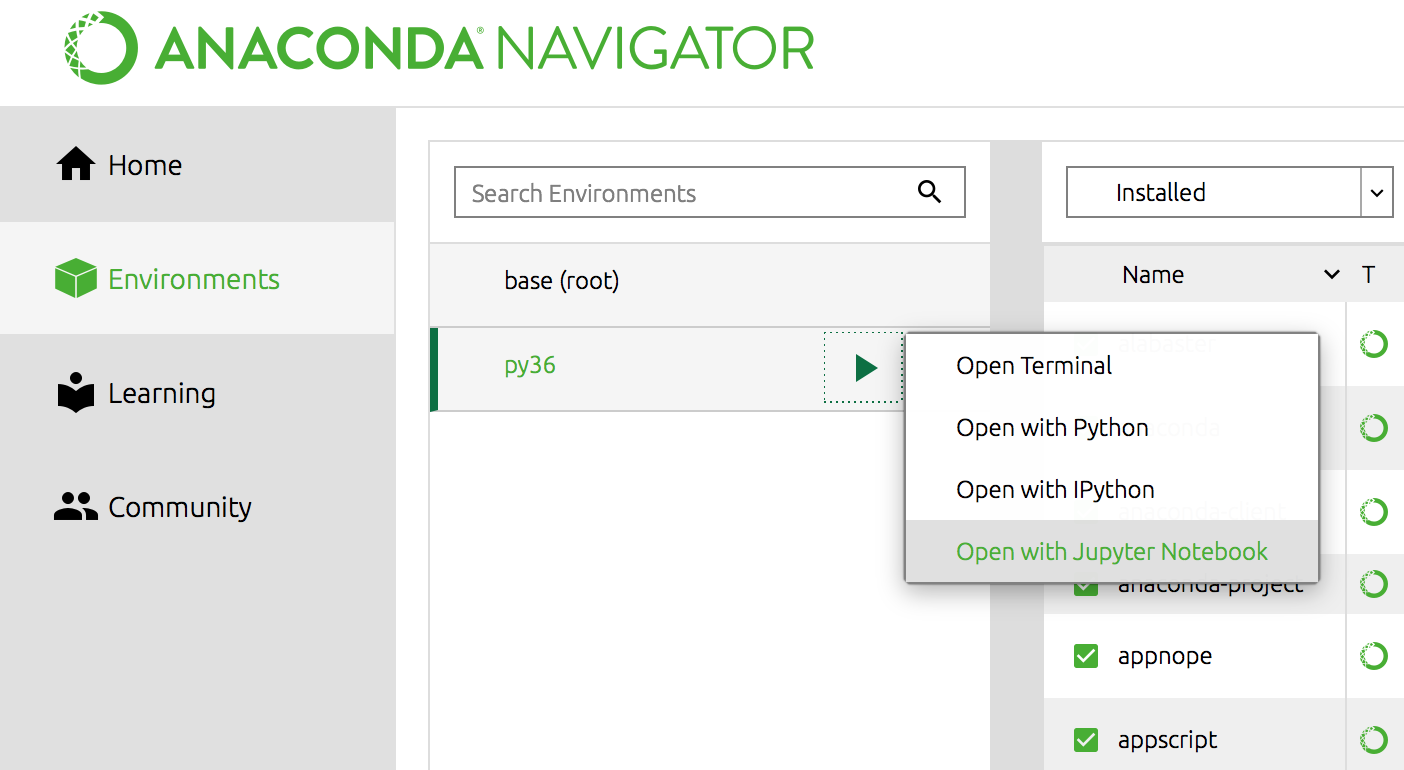Select Open with Jupyter Notebook
The width and height of the screenshot is (1404, 770).
click(1110, 551)
